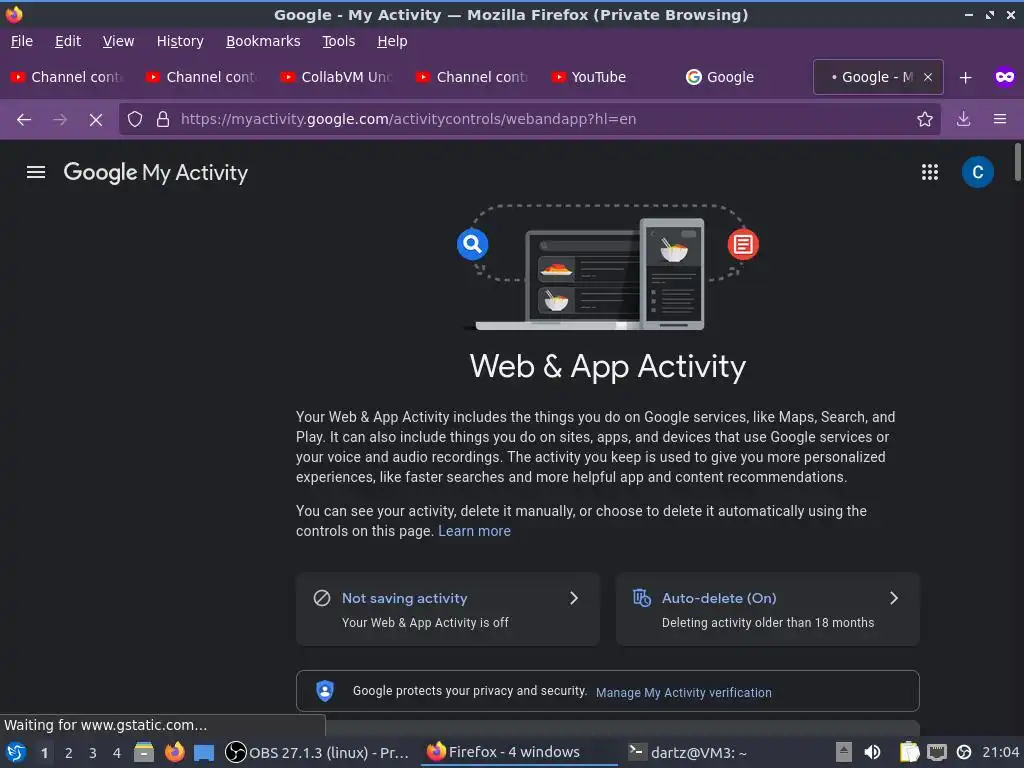Open the clipboard manager tray icon
The image size is (1024, 768).
click(909, 752)
